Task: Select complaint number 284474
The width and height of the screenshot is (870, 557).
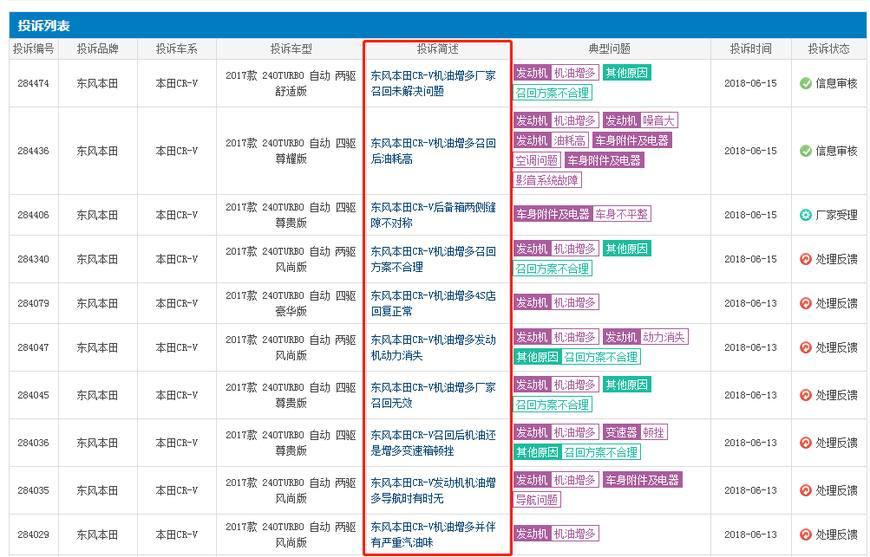Action: (33, 84)
